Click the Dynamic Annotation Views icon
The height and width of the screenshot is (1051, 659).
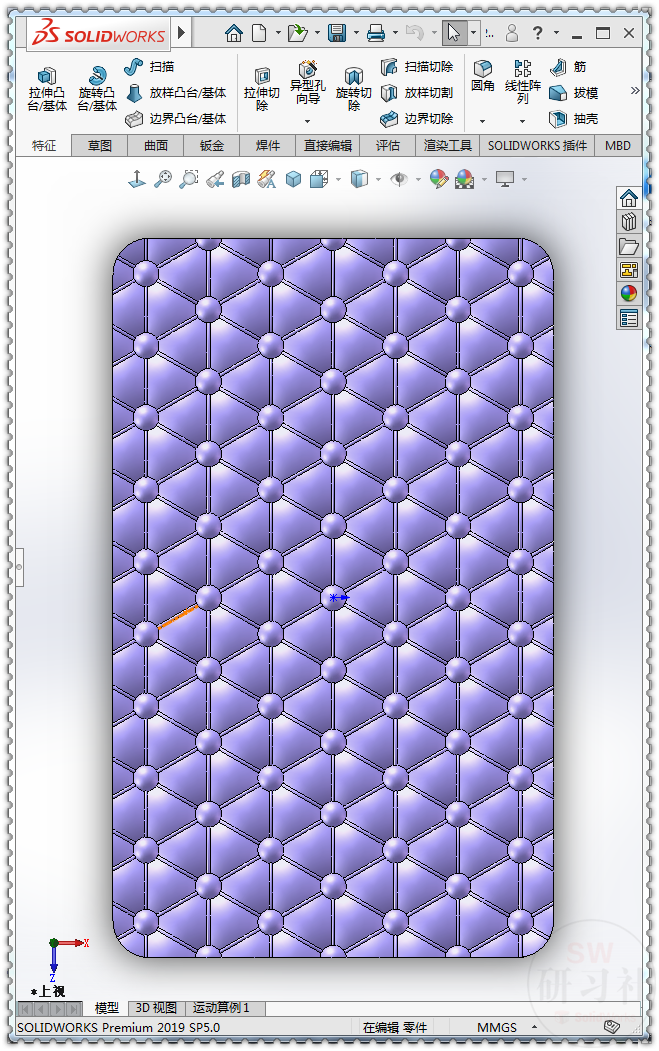pyautogui.click(x=267, y=179)
